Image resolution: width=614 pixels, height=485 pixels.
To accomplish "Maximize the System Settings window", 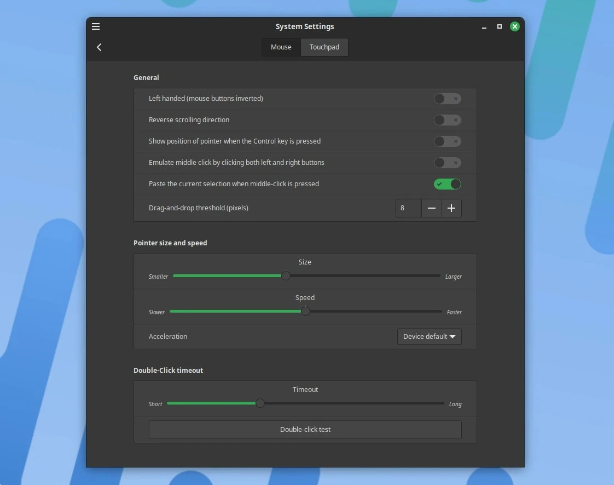I will pos(499,26).
